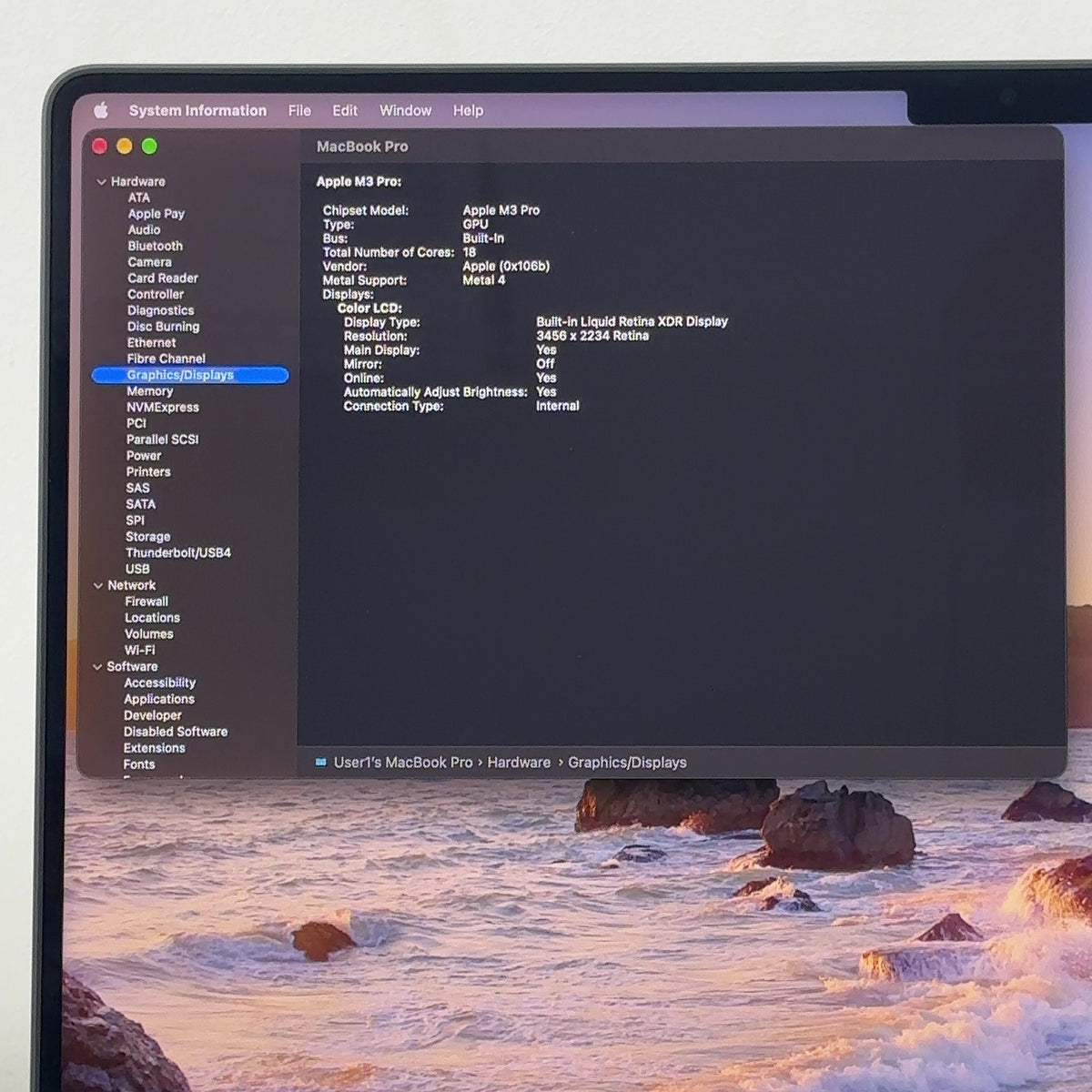Select Wi-Fi under Network
Screen dimensions: 1092x1092
tap(139, 651)
